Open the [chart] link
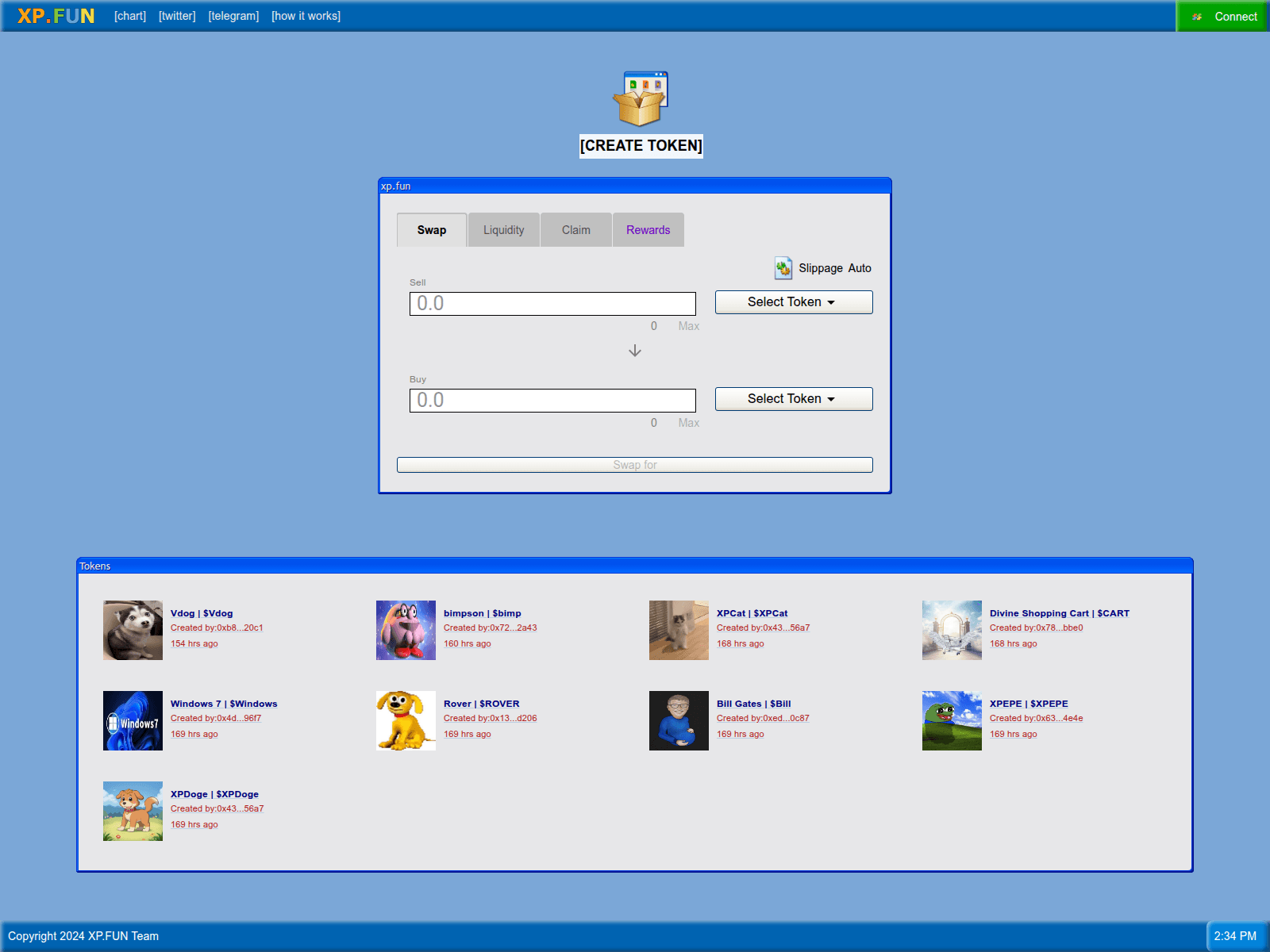Screen dimensions: 1270x952 coord(130,16)
